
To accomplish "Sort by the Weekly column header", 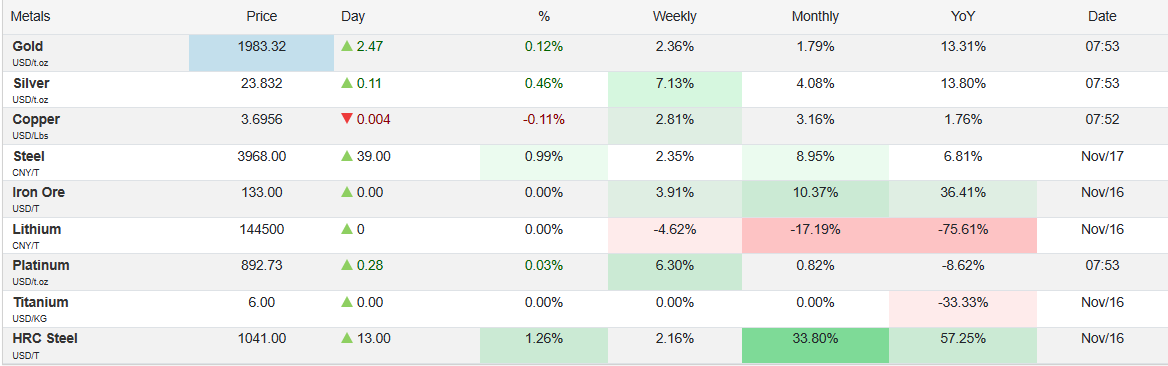I will (674, 16).
